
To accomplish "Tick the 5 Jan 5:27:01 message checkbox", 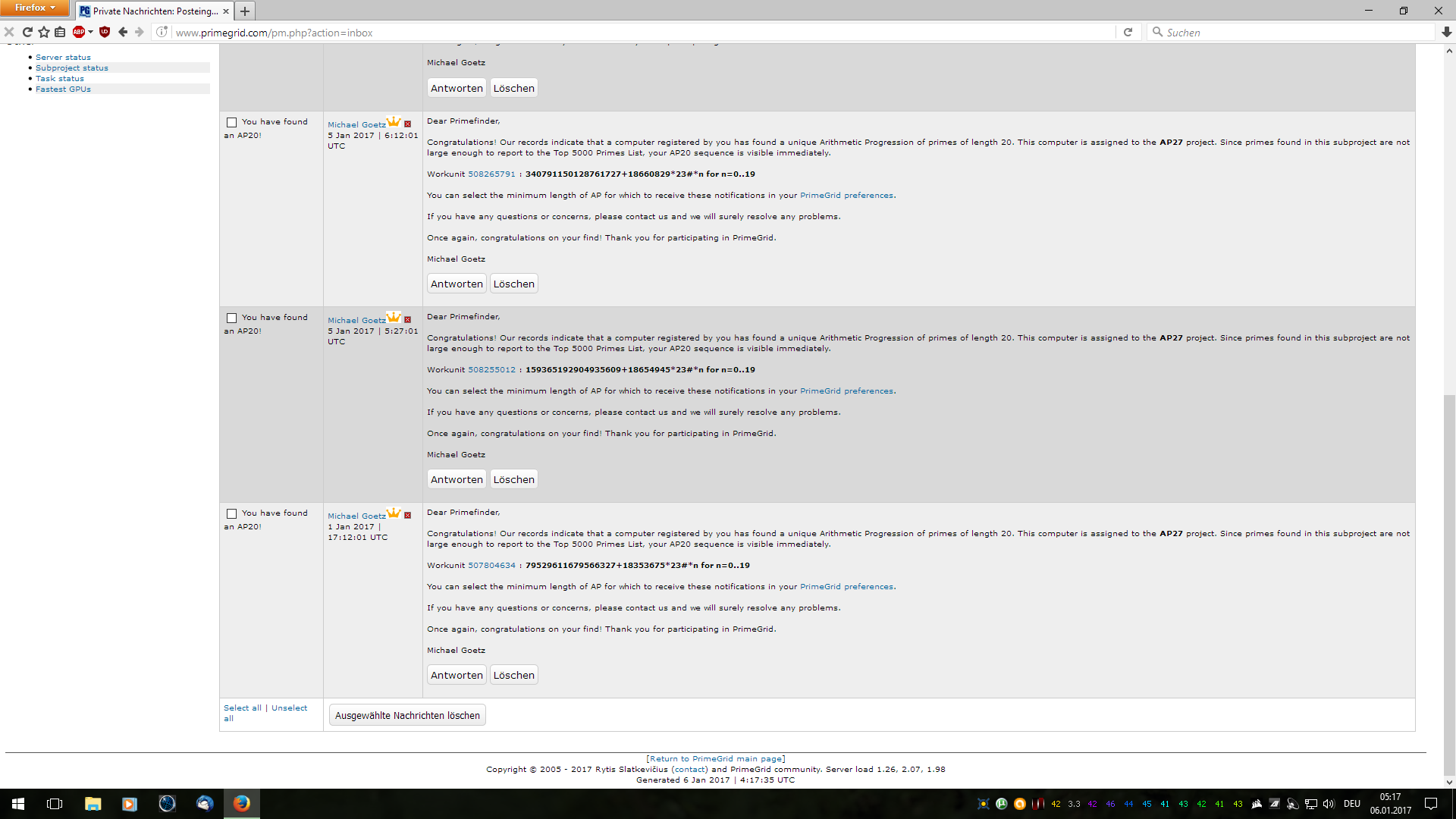I will point(232,318).
